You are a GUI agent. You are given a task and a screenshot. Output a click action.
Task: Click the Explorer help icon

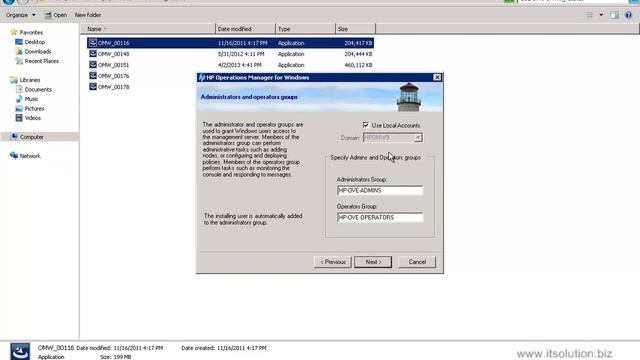point(629,15)
